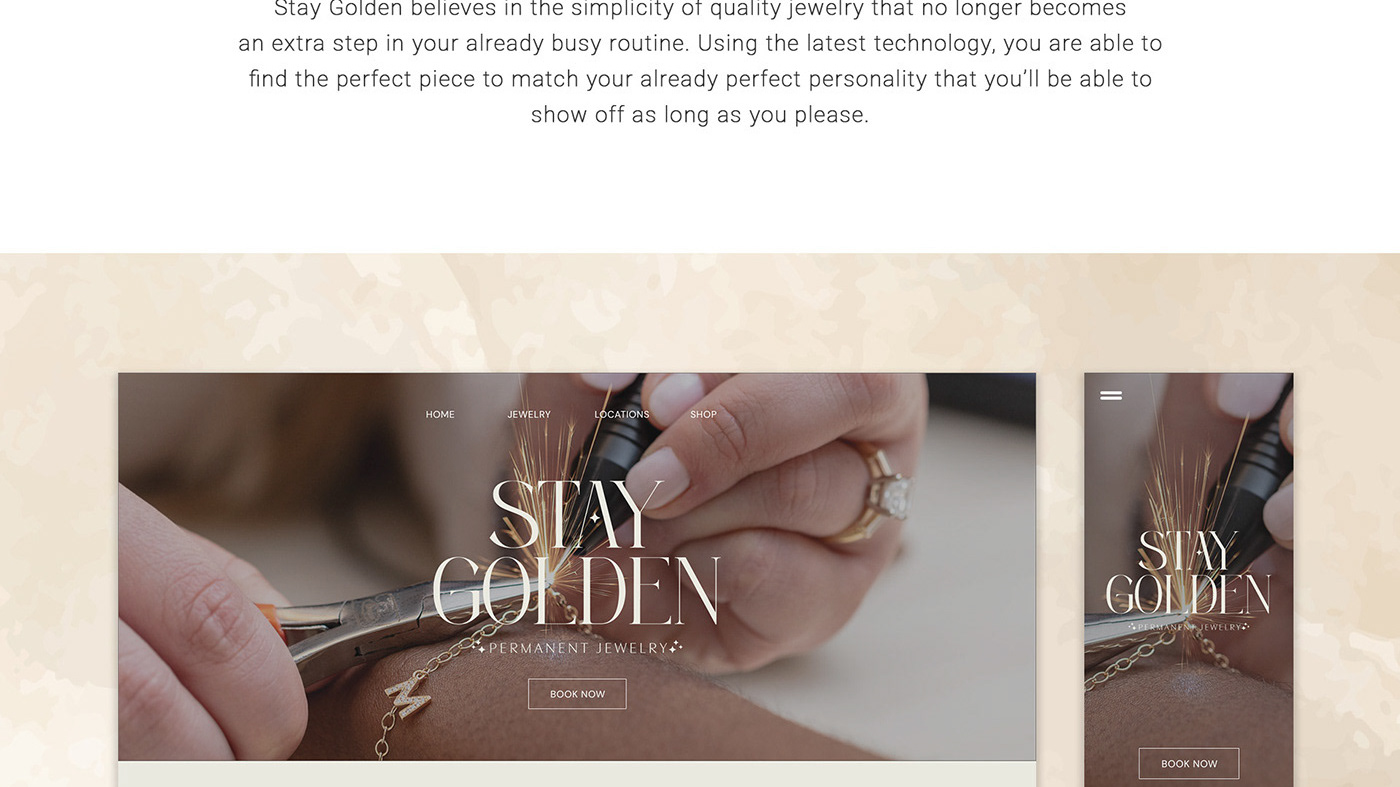Image resolution: width=1400 pixels, height=787 pixels.
Task: Click BOOK NOW in desktop mockup
Action: coord(577,694)
